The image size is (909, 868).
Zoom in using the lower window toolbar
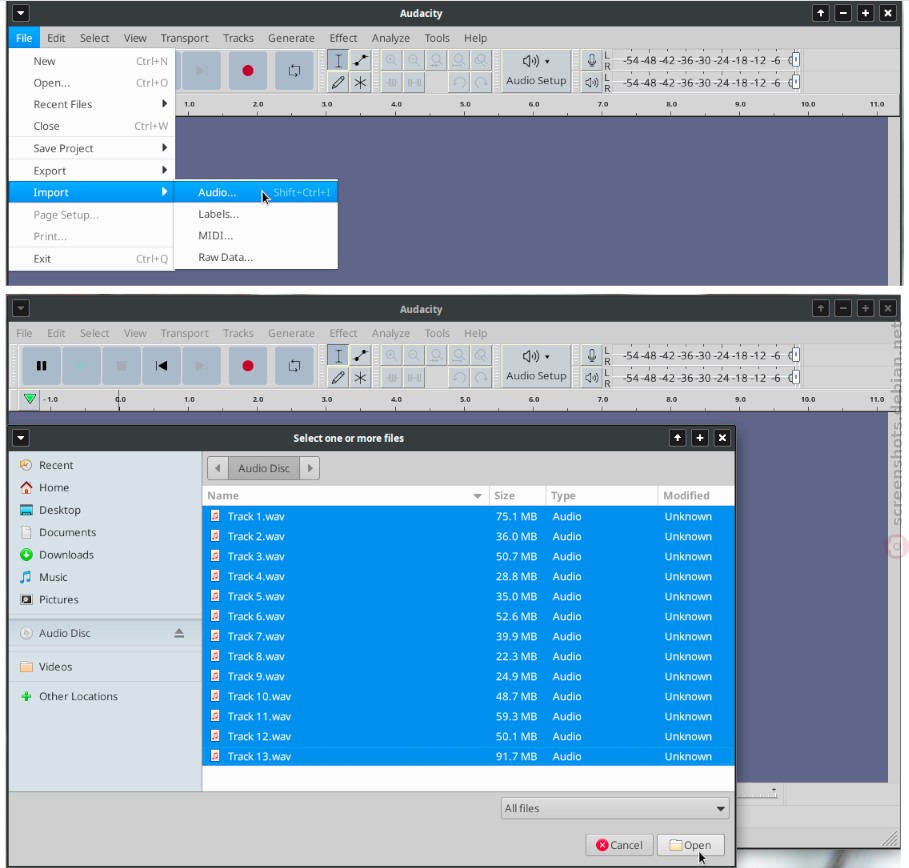point(392,355)
